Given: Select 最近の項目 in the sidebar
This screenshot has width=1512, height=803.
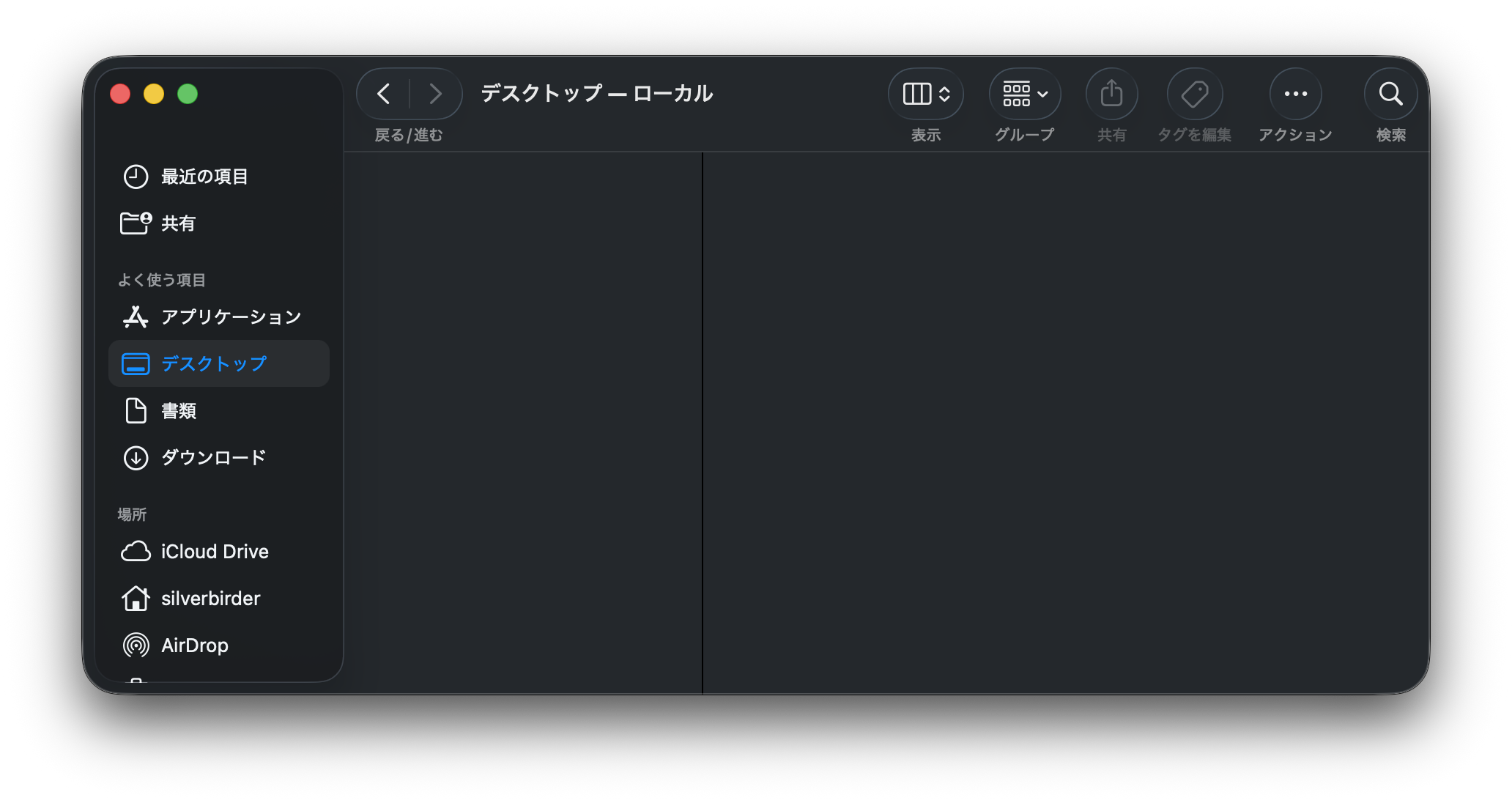Looking at the screenshot, I should coord(203,176).
